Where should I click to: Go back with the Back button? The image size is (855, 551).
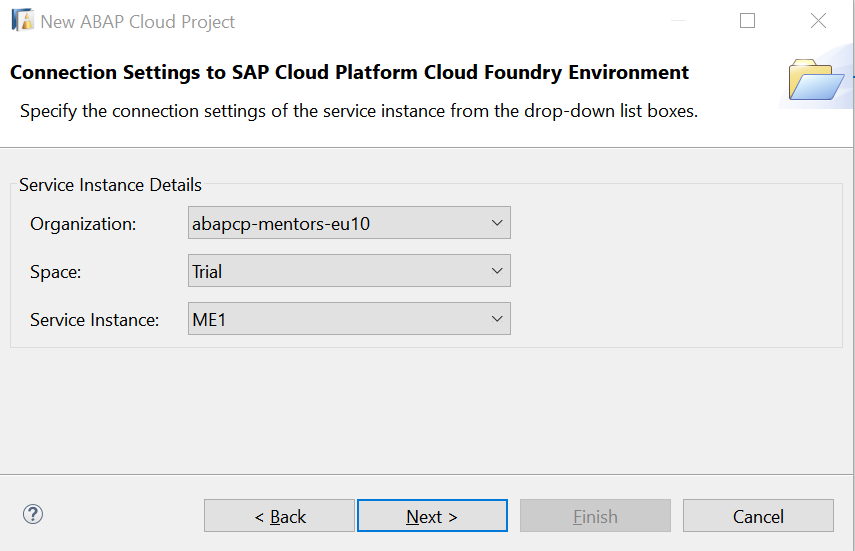pyautogui.click(x=279, y=516)
